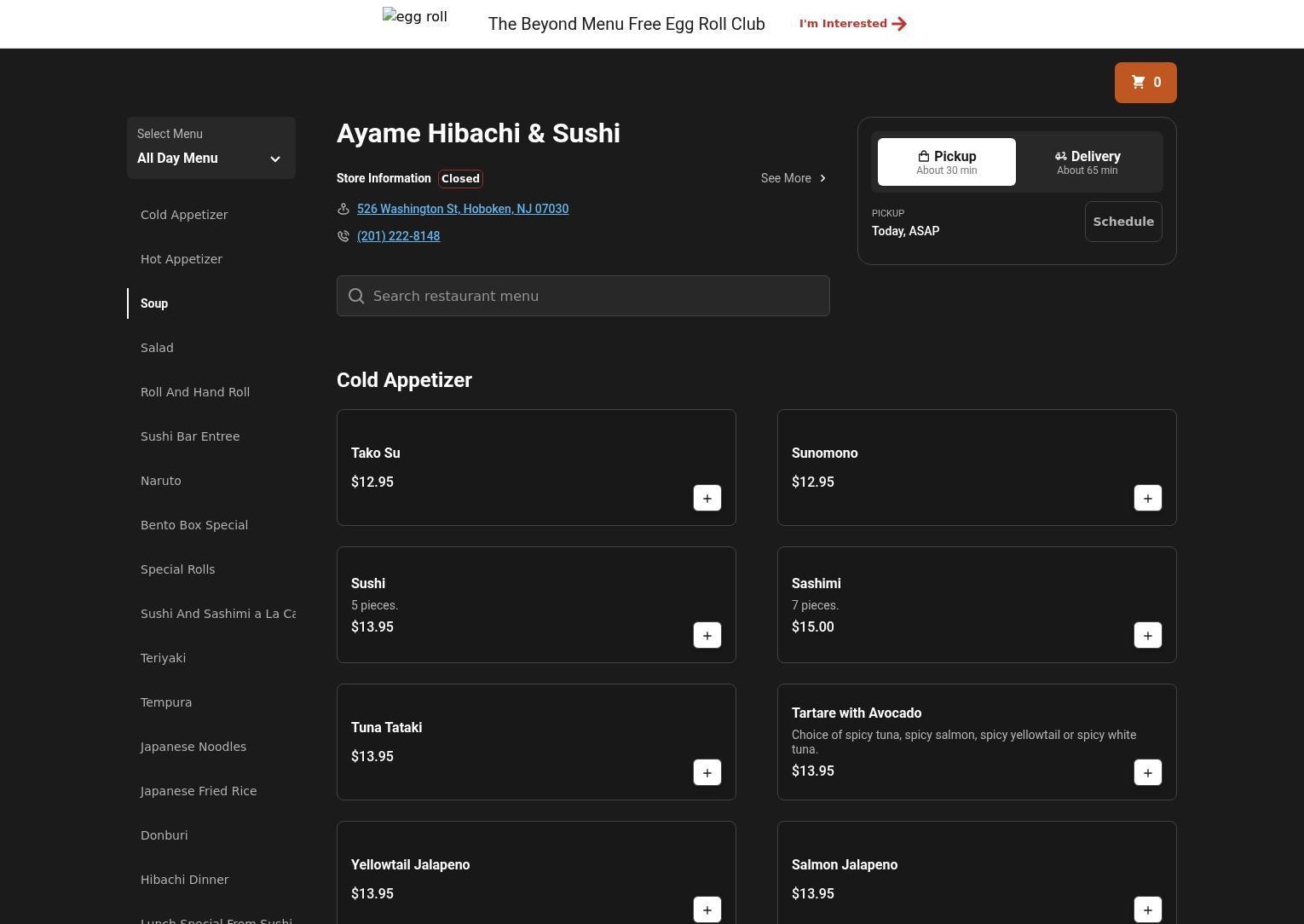Click the Schedule pickup time button
The height and width of the screenshot is (924, 1304).
pos(1122,222)
